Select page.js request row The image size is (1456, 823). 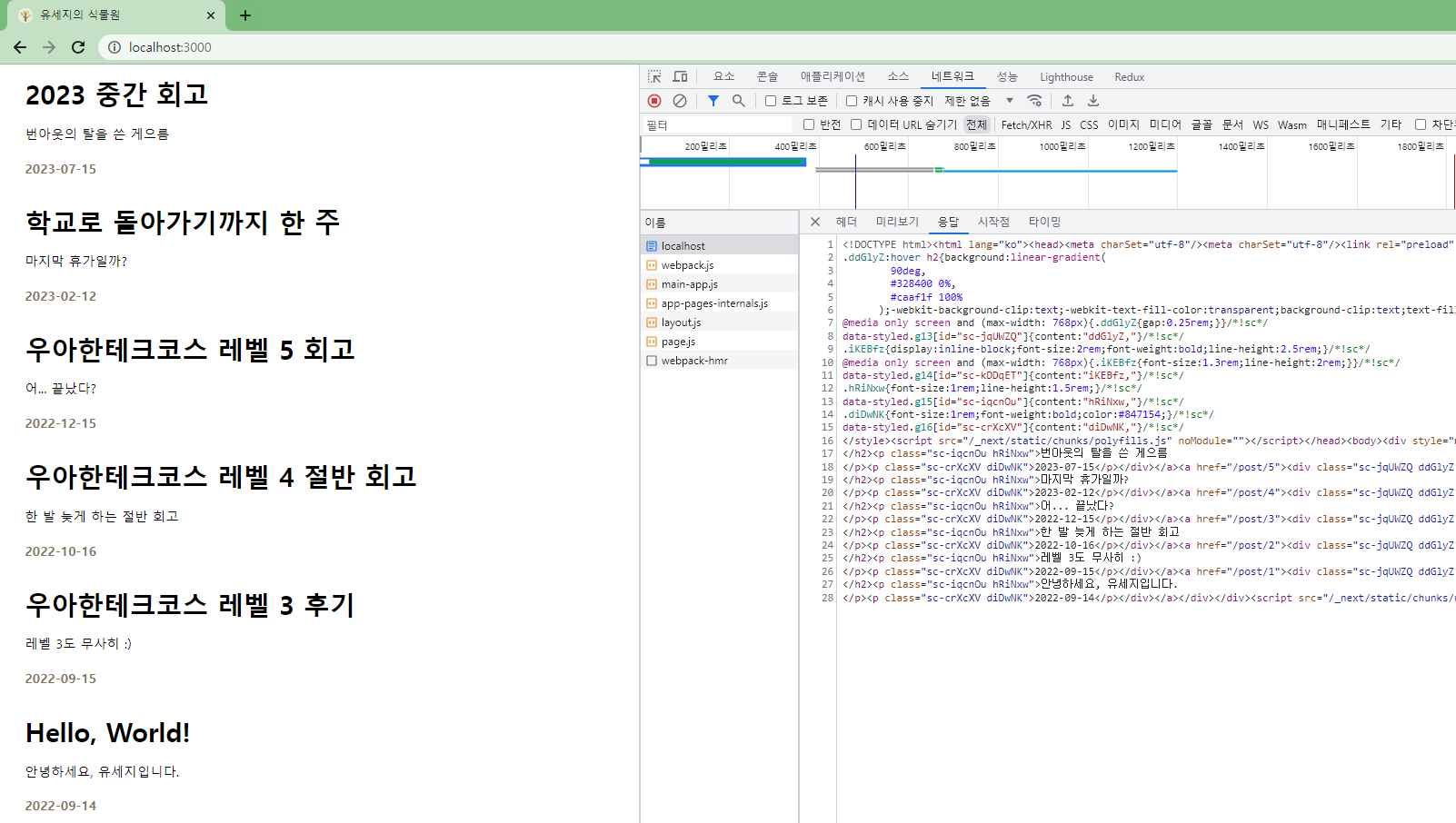click(720, 342)
